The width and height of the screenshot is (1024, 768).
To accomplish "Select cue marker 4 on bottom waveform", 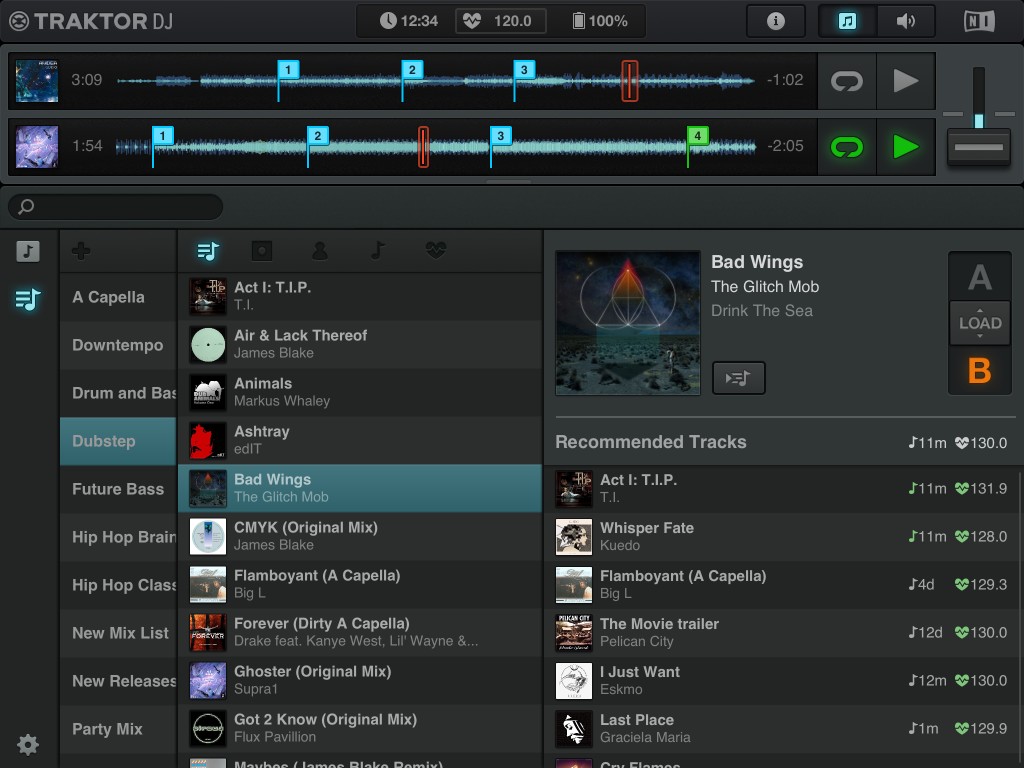I will click(698, 136).
